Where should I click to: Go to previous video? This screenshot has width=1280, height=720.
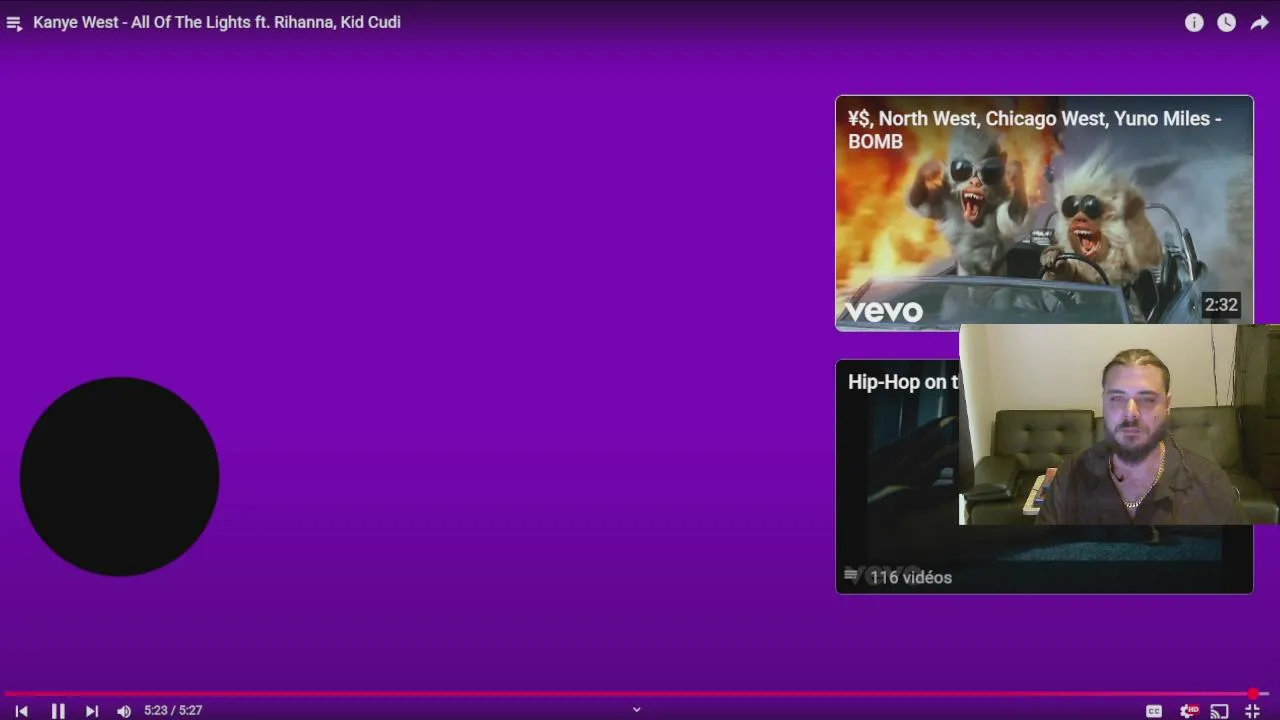tap(21, 711)
